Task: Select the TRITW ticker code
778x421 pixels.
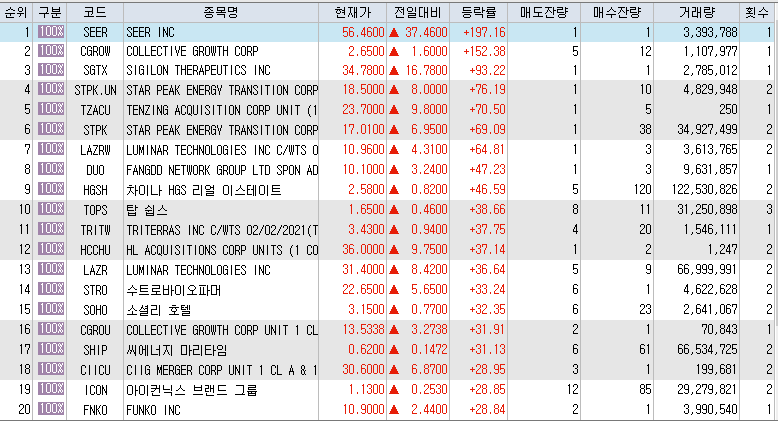Action: [x=95, y=230]
